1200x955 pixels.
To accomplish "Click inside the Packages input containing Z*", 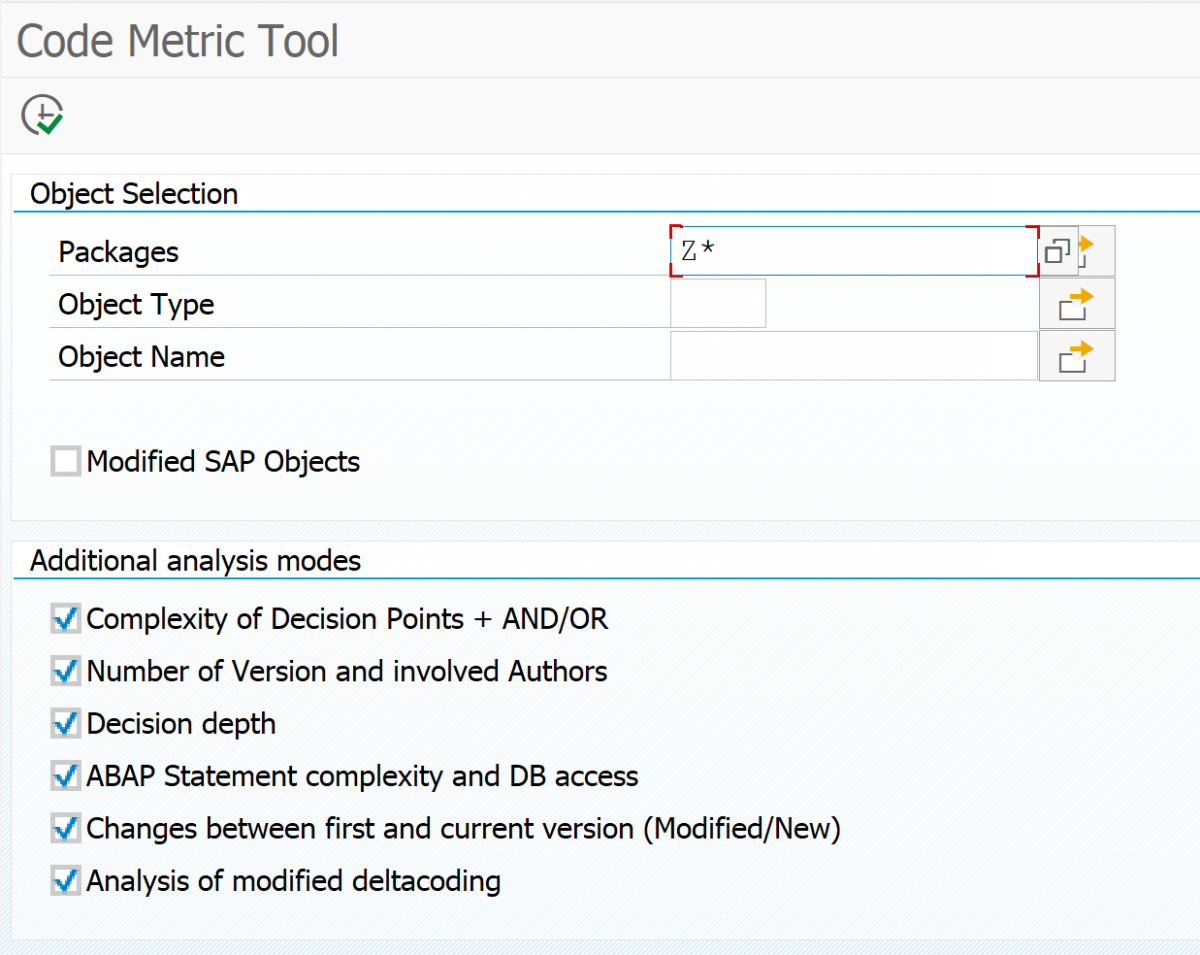I will coord(850,251).
